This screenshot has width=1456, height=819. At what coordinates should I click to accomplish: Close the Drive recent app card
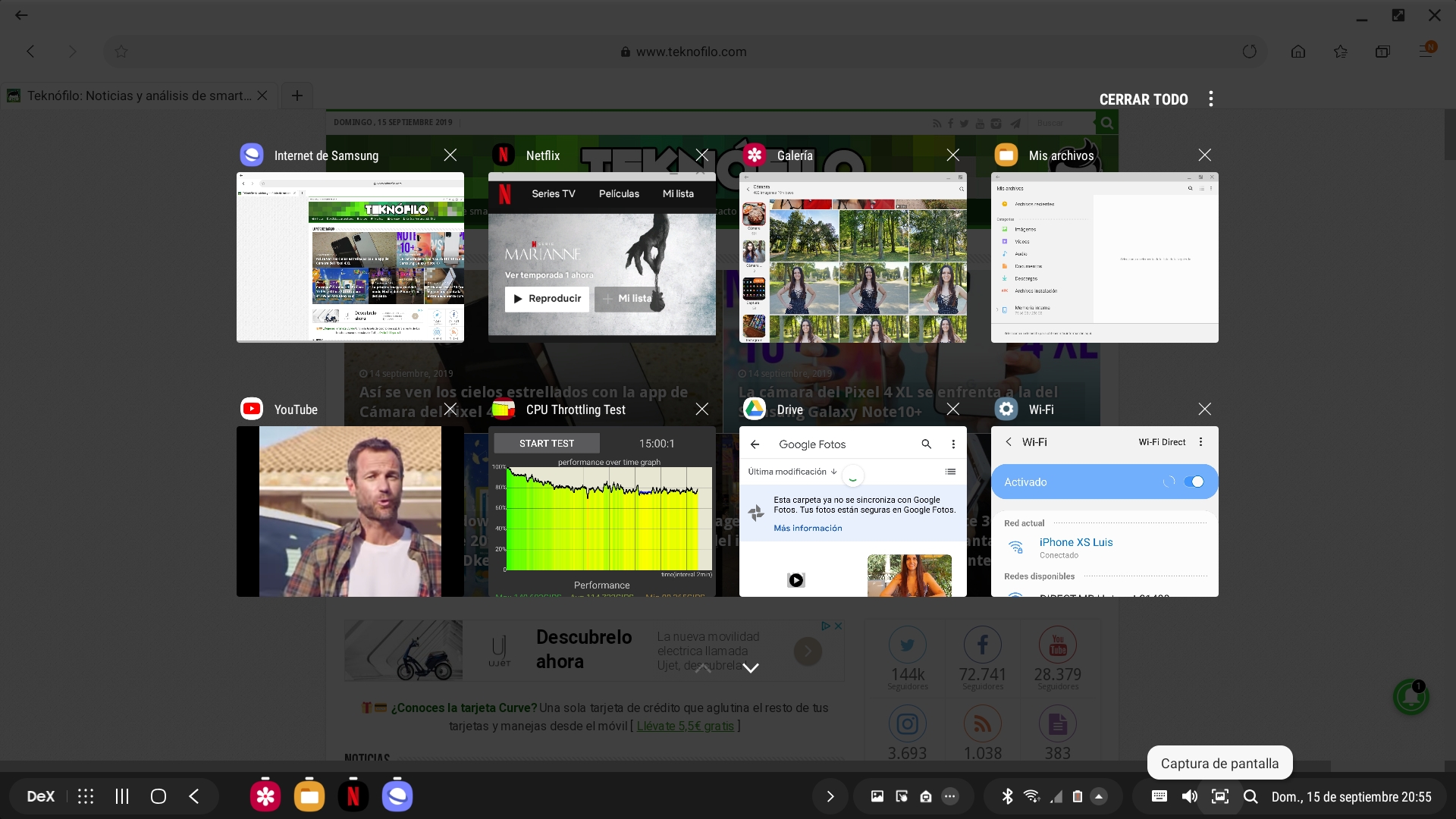[953, 409]
